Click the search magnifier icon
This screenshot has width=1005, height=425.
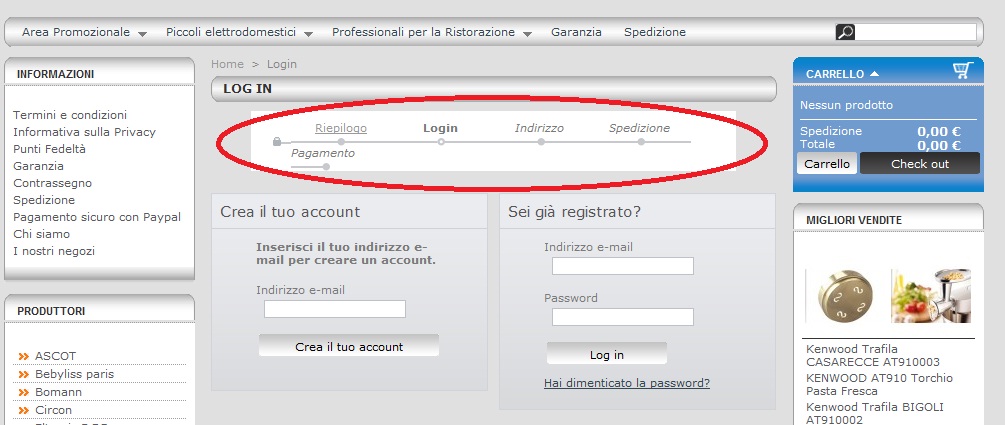pos(845,32)
